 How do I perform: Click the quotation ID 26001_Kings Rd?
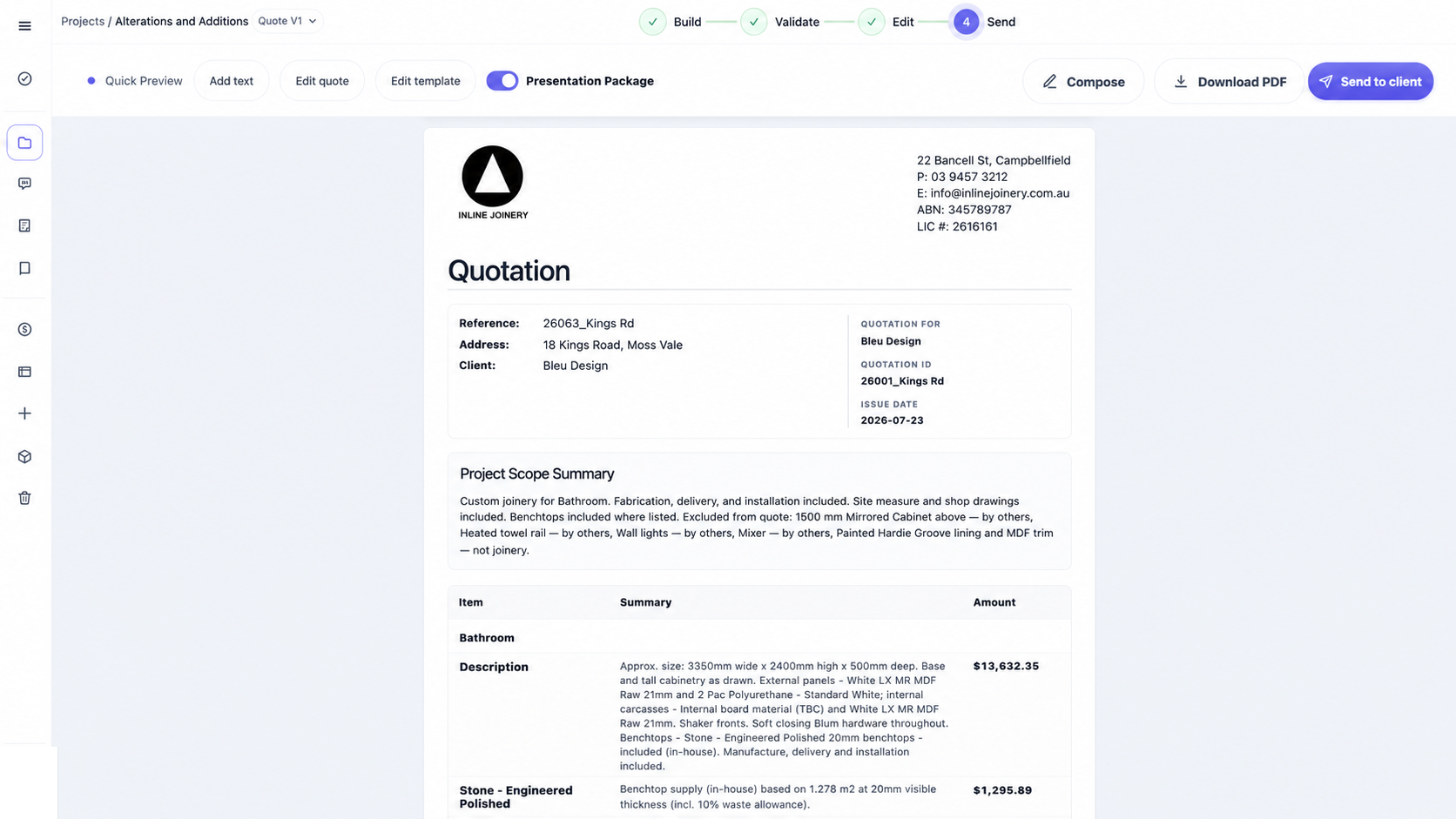pyautogui.click(x=902, y=381)
